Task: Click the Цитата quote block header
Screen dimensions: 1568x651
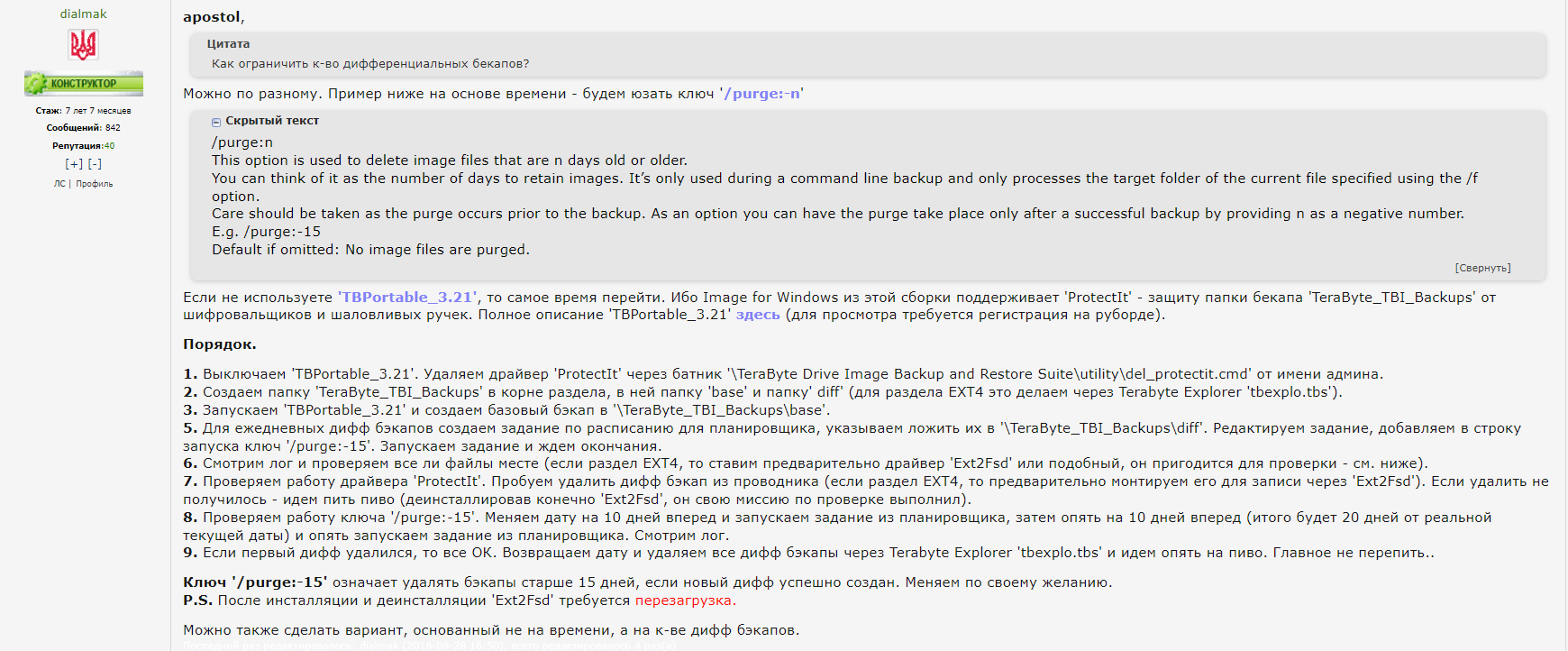Action: pos(228,44)
